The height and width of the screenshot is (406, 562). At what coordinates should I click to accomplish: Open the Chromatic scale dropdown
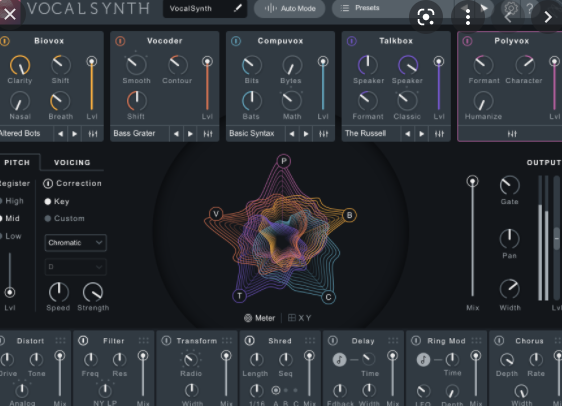point(75,243)
